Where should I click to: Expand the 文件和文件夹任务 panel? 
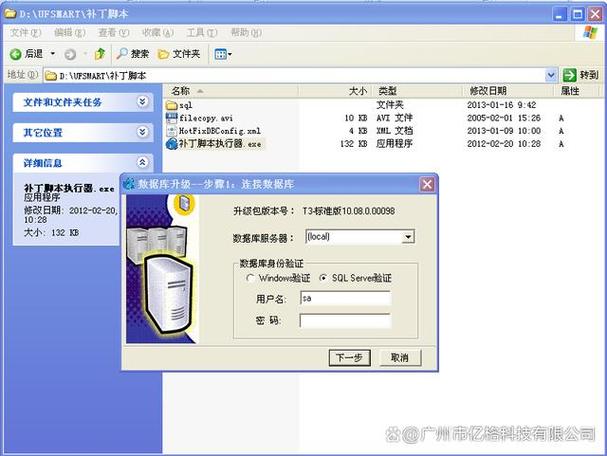click(x=142, y=102)
